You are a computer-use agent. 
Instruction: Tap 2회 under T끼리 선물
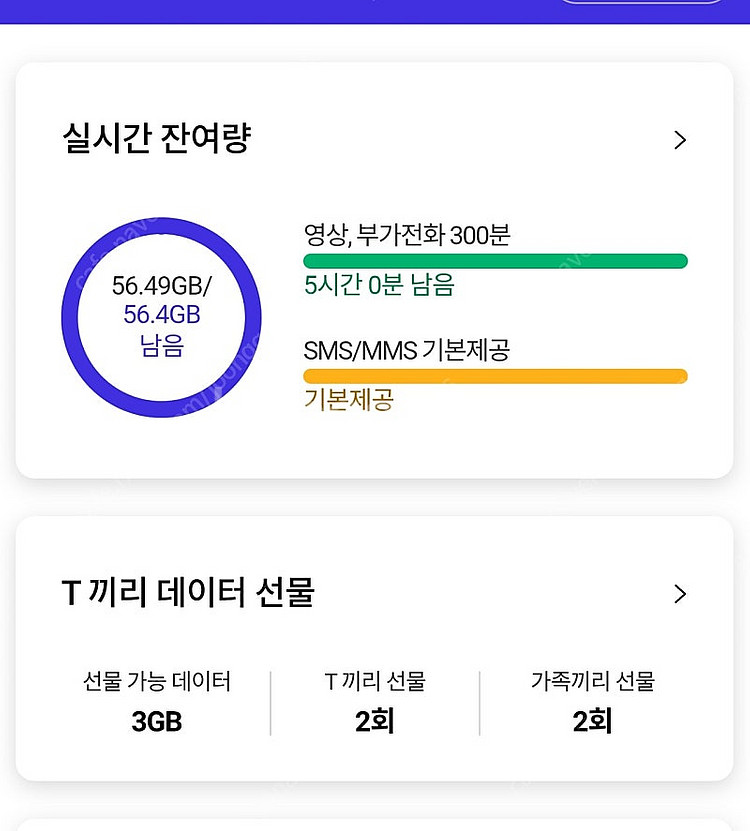(375, 722)
